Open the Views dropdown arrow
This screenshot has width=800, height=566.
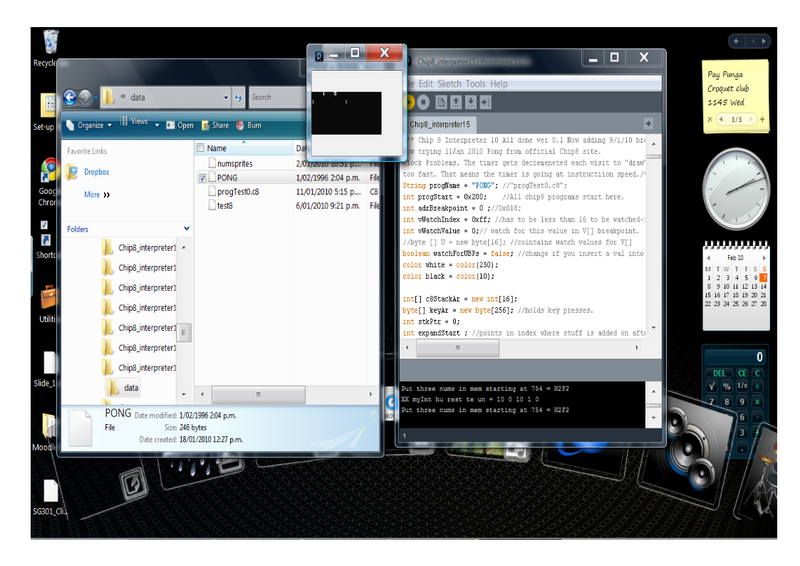[x=157, y=125]
